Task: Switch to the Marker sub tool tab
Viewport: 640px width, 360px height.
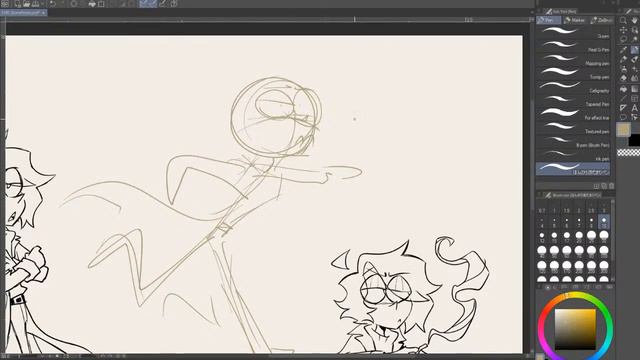Action: 575,20
